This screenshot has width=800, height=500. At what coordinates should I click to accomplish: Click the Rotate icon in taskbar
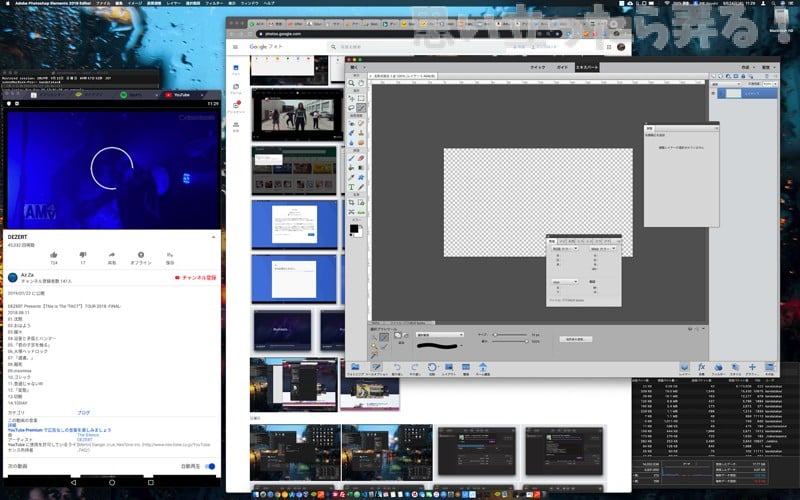point(432,369)
